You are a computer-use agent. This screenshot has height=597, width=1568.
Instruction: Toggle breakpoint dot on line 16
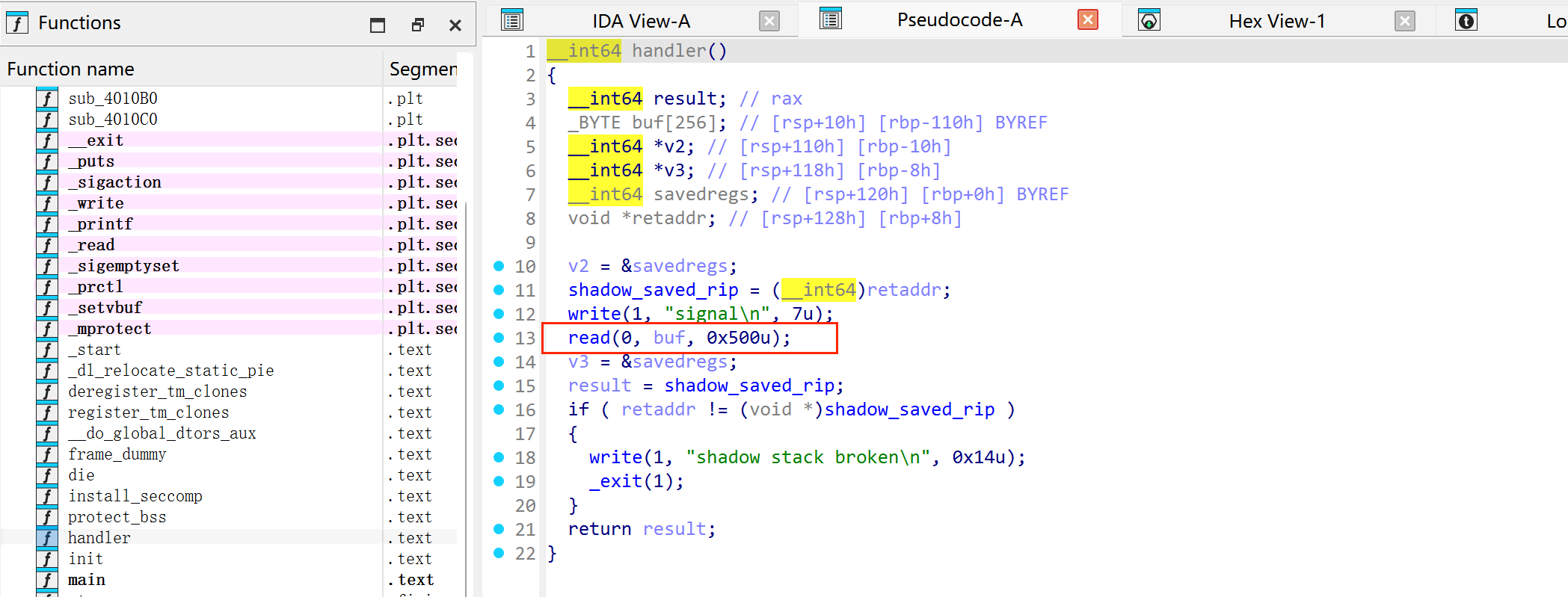[499, 409]
